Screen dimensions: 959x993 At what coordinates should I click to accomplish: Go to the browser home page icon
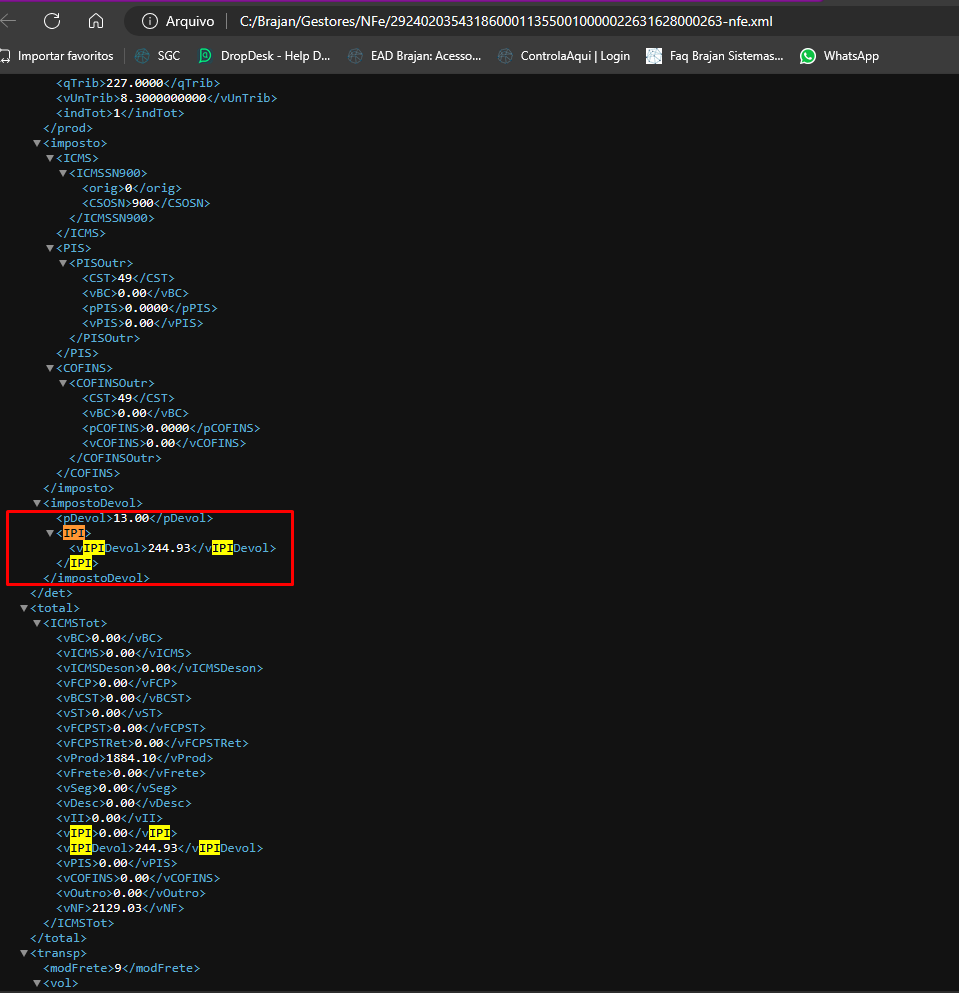[x=96, y=21]
